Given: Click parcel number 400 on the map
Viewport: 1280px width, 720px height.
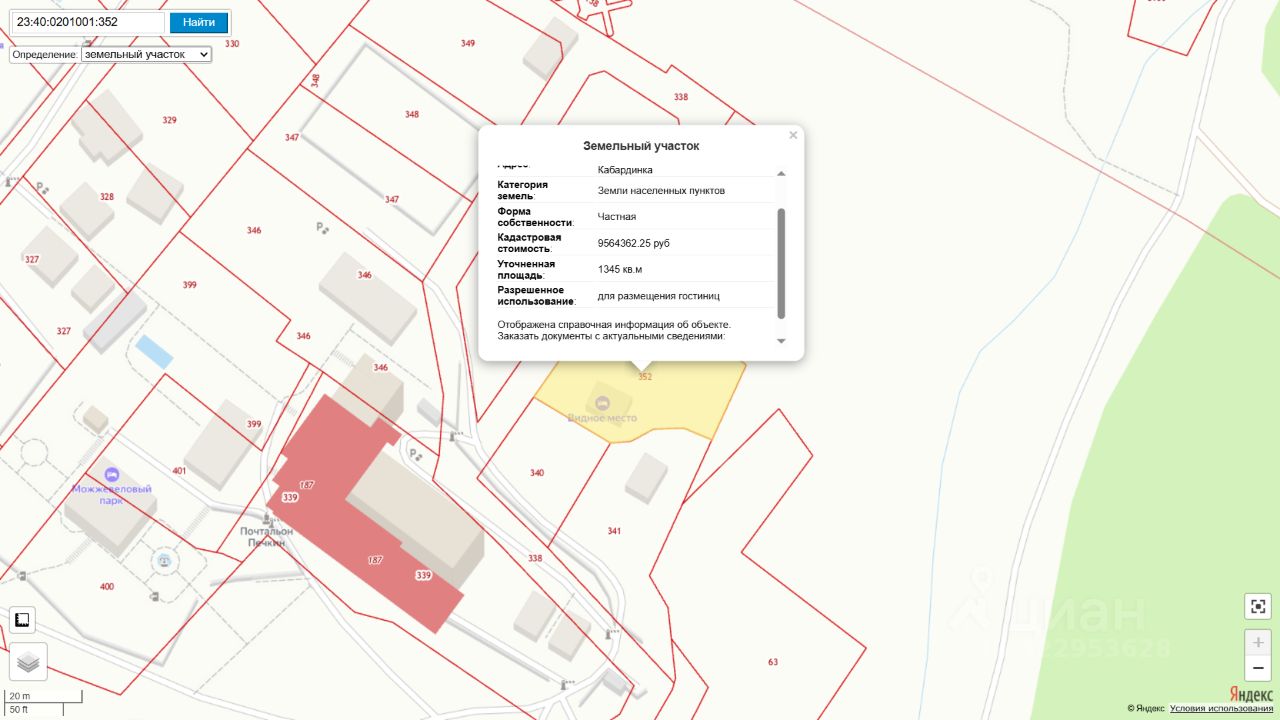Looking at the screenshot, I should pos(107,586).
